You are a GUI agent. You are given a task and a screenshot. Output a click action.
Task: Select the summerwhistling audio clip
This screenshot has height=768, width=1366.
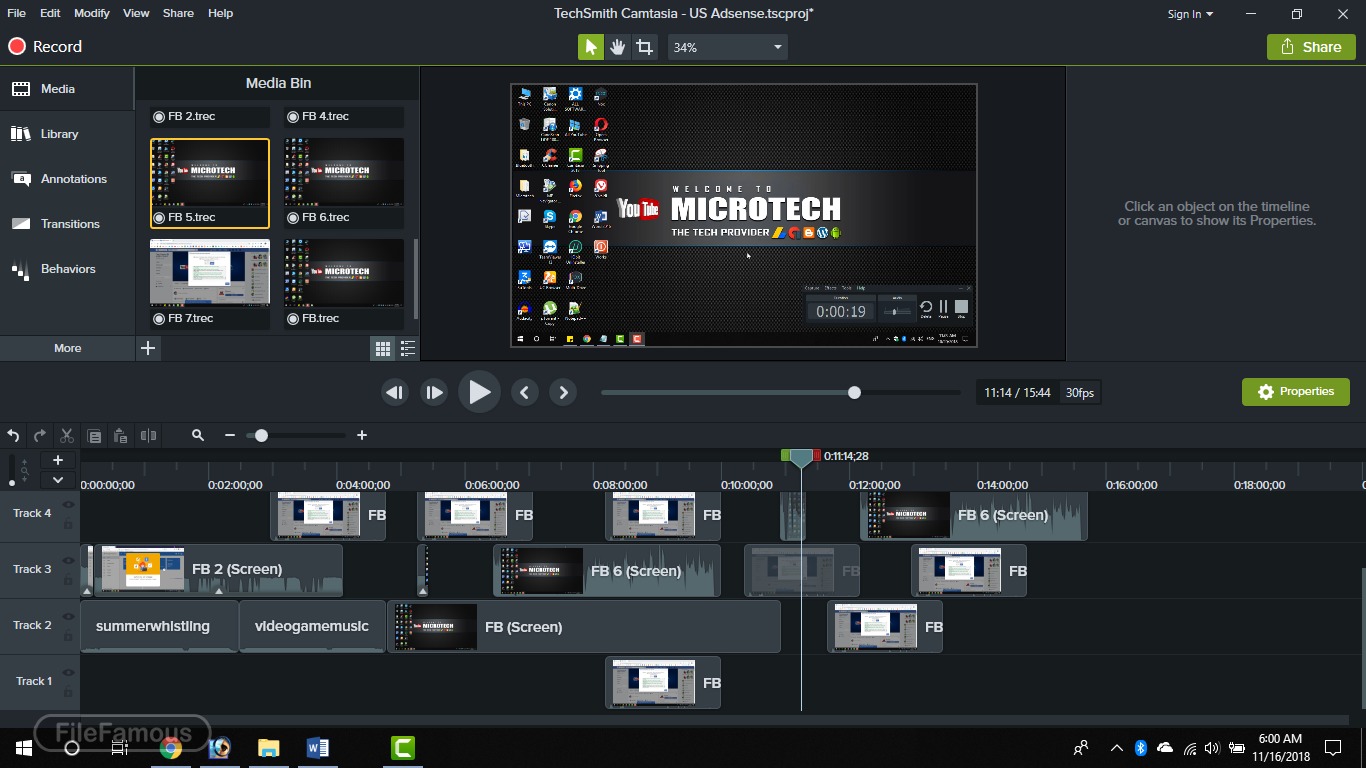159,627
